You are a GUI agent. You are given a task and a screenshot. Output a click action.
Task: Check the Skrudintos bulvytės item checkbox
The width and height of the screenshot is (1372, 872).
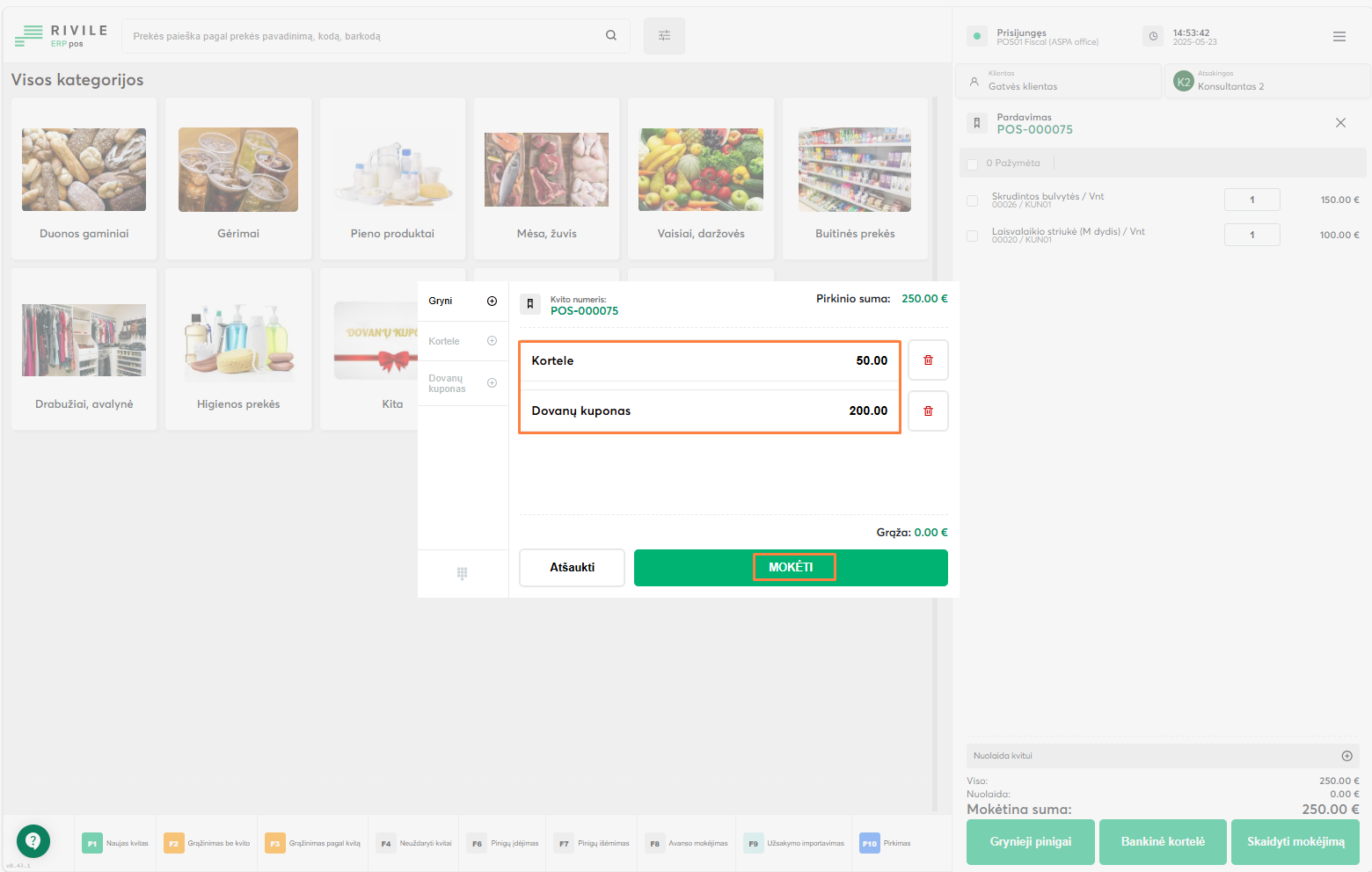click(x=973, y=200)
